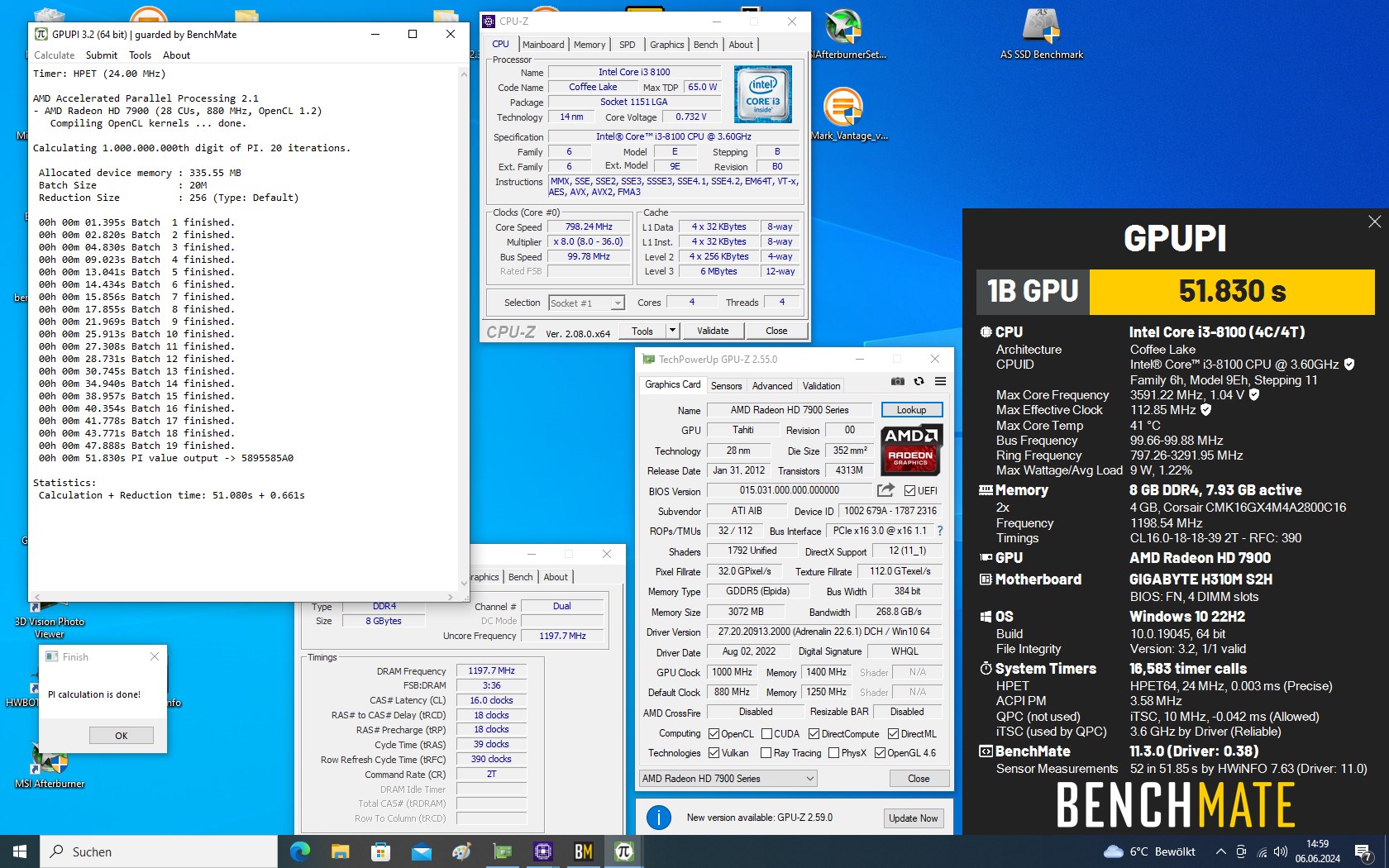Switch to the Mainboard tab in CPU-Z

tap(543, 45)
